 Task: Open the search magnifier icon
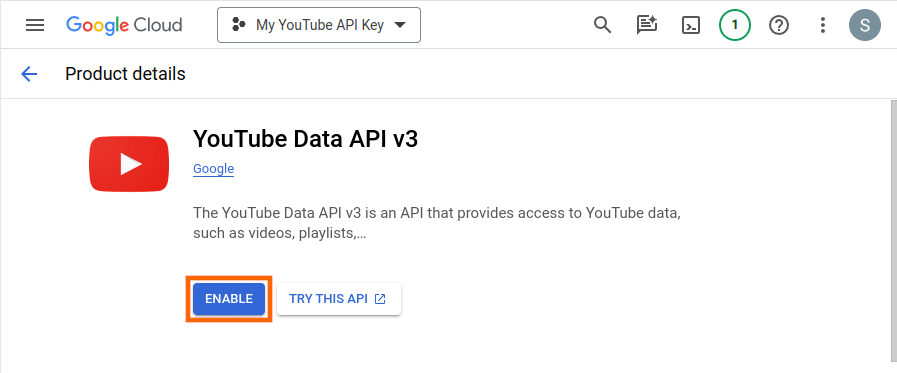pyautogui.click(x=602, y=25)
